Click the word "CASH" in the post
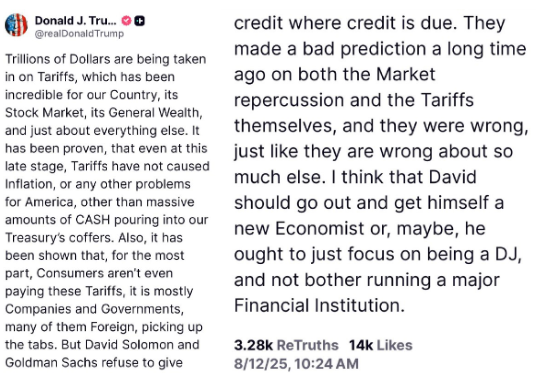Viewport: 536px width, 380px height. (x=92, y=220)
